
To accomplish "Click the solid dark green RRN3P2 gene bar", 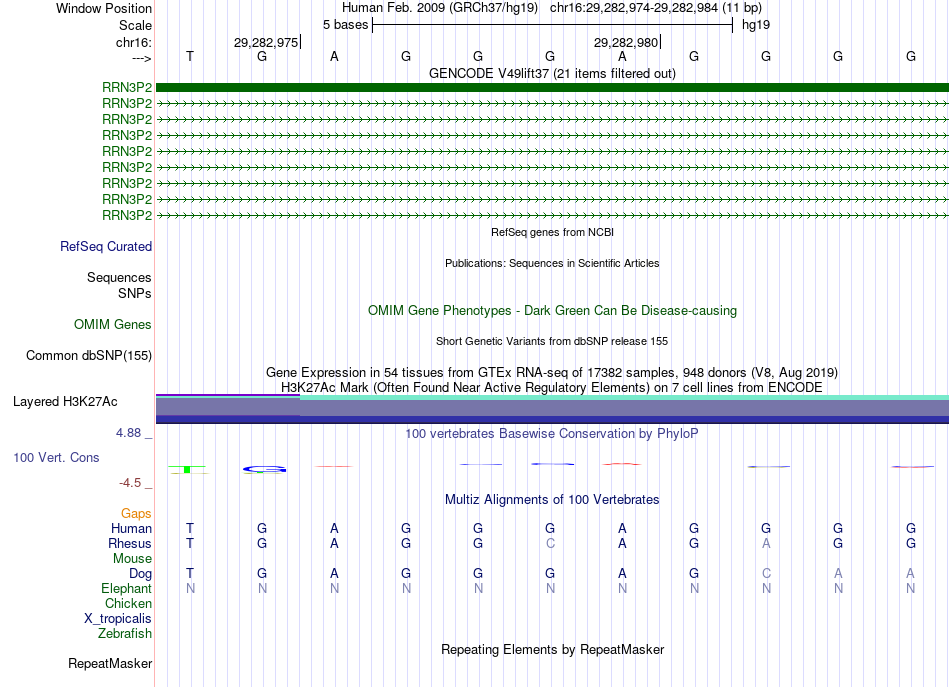I will [552, 88].
